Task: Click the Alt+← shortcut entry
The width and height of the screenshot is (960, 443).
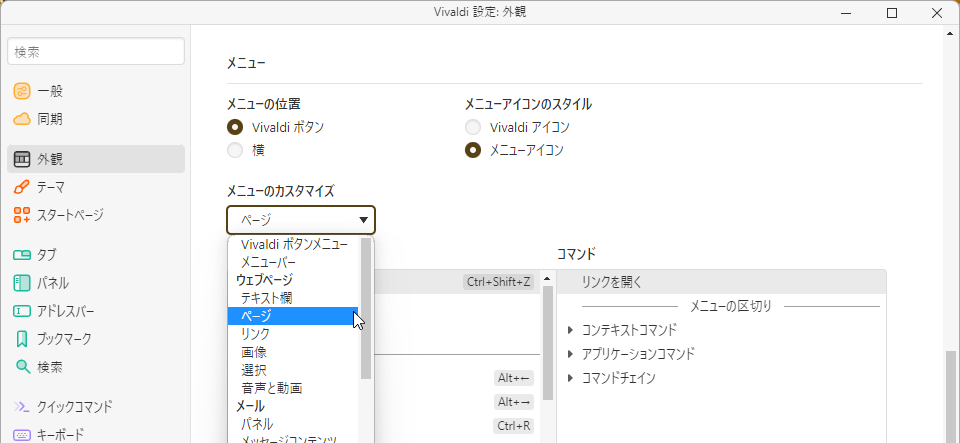Action: 514,378
